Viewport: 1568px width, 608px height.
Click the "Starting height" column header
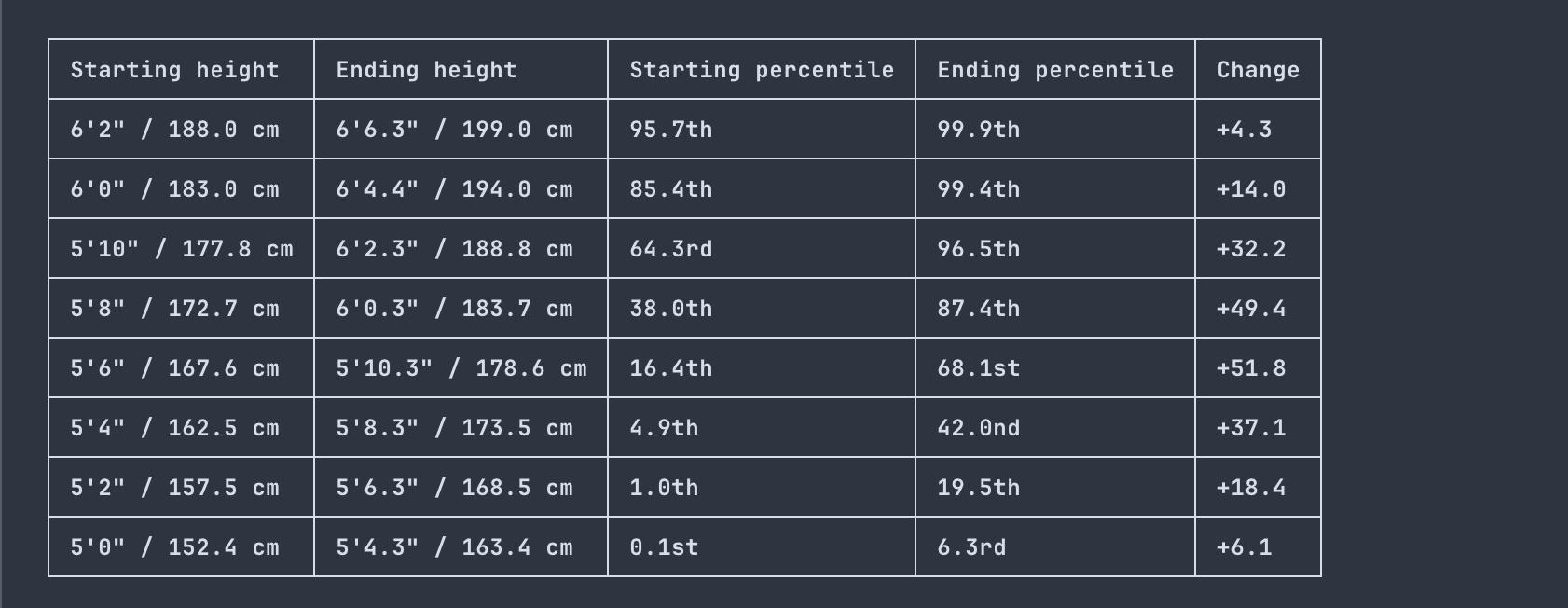175,70
